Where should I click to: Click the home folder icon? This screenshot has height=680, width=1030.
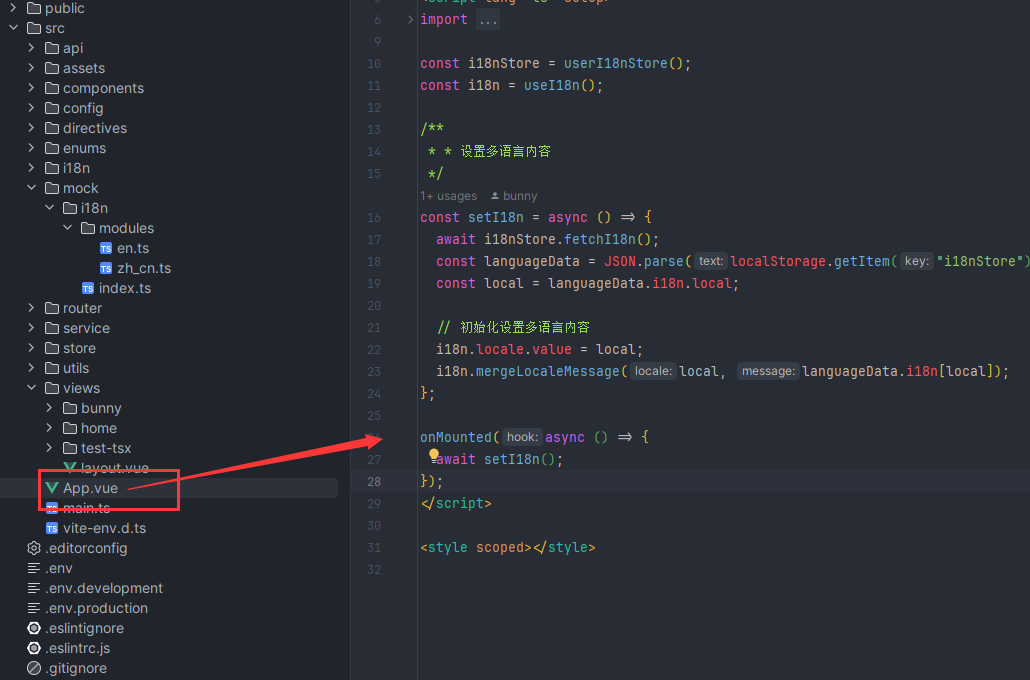(70, 428)
